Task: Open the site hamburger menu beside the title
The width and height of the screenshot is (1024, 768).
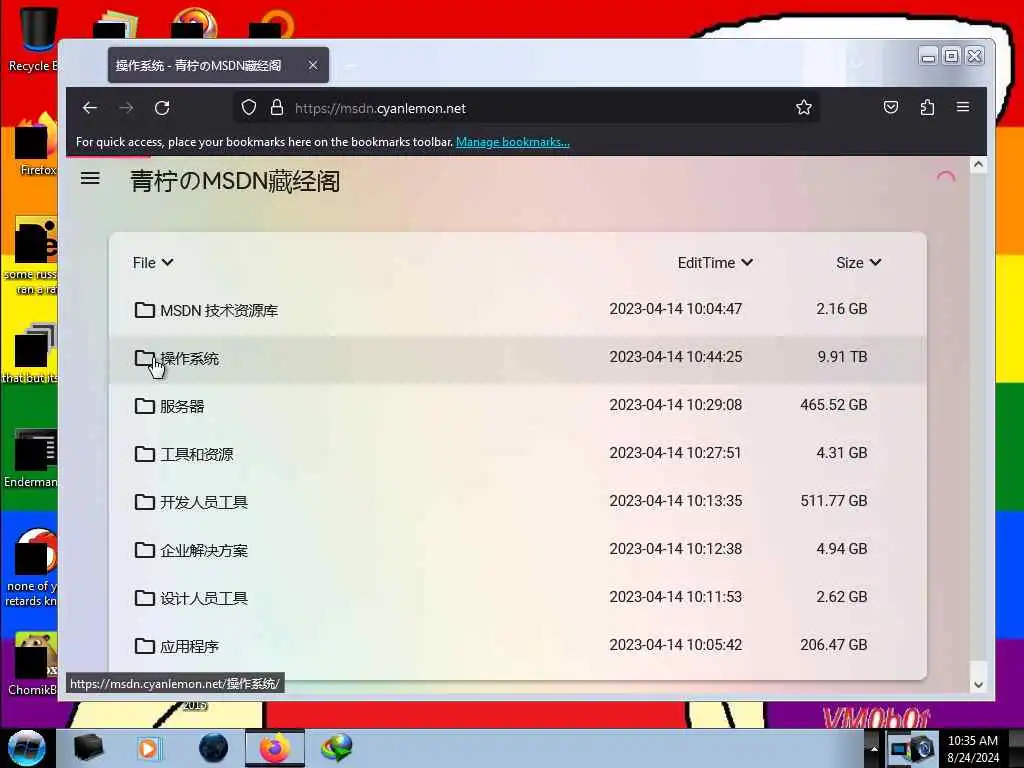Action: [x=90, y=178]
